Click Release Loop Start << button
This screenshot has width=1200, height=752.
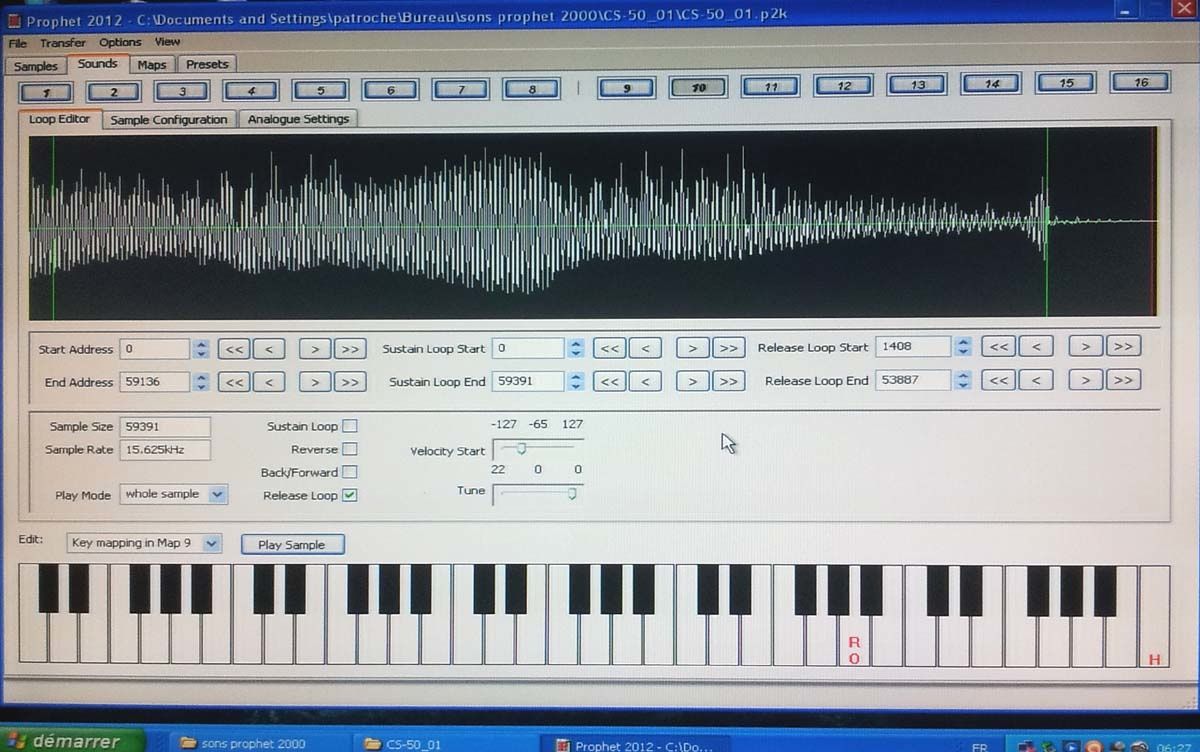(x=999, y=346)
